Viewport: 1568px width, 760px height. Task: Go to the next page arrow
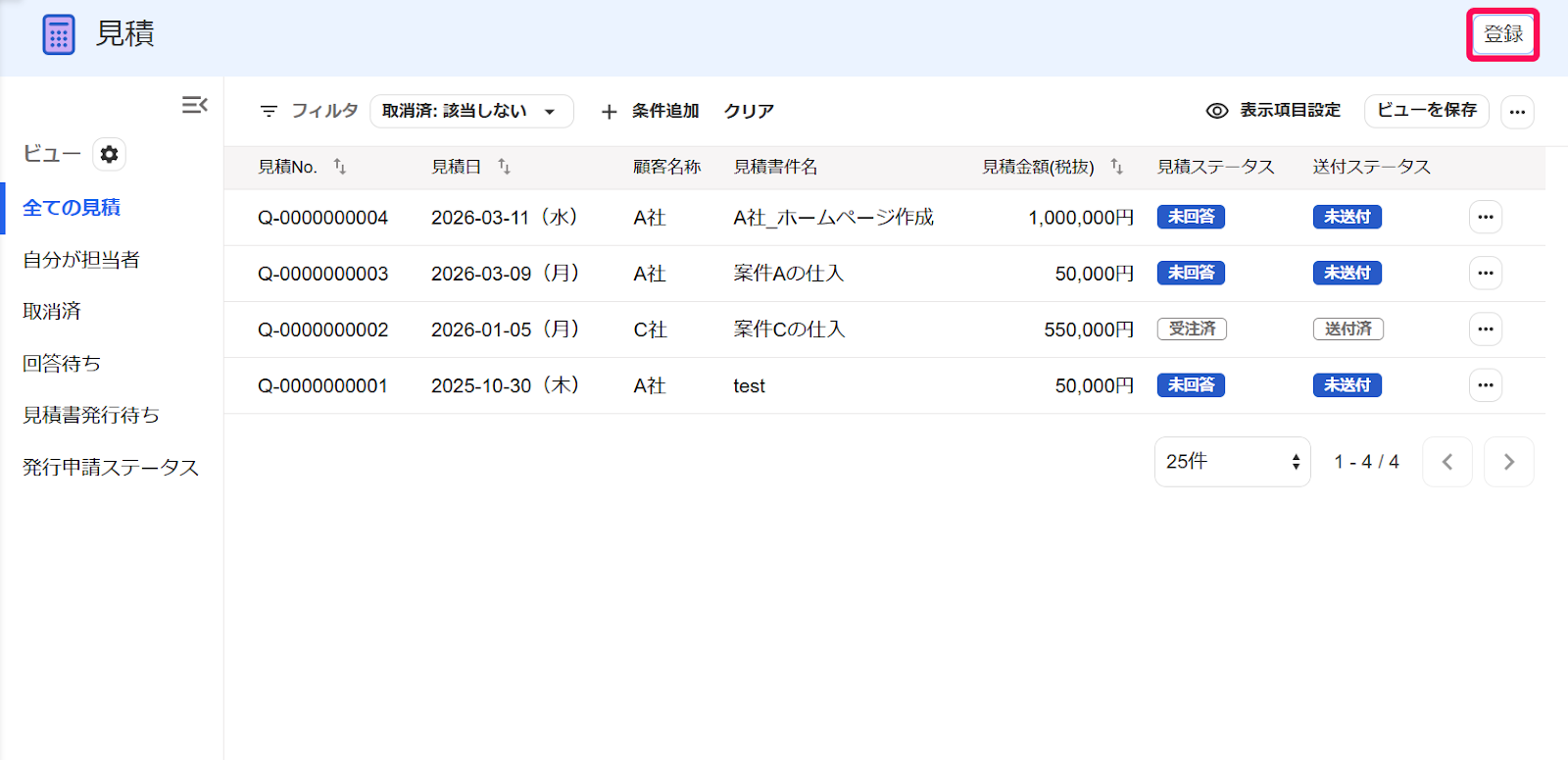1509,462
